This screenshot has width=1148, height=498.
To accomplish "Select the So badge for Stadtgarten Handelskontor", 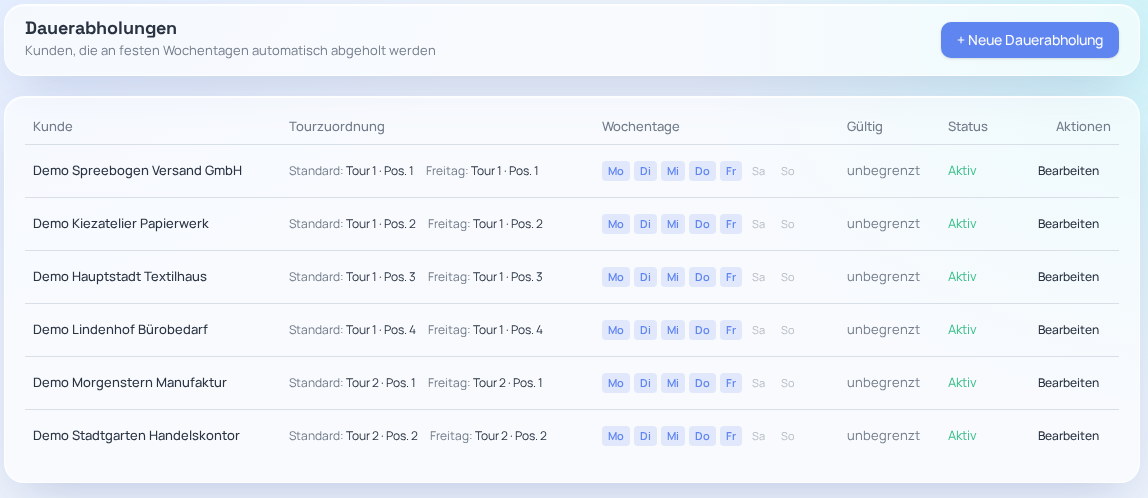I will point(787,436).
